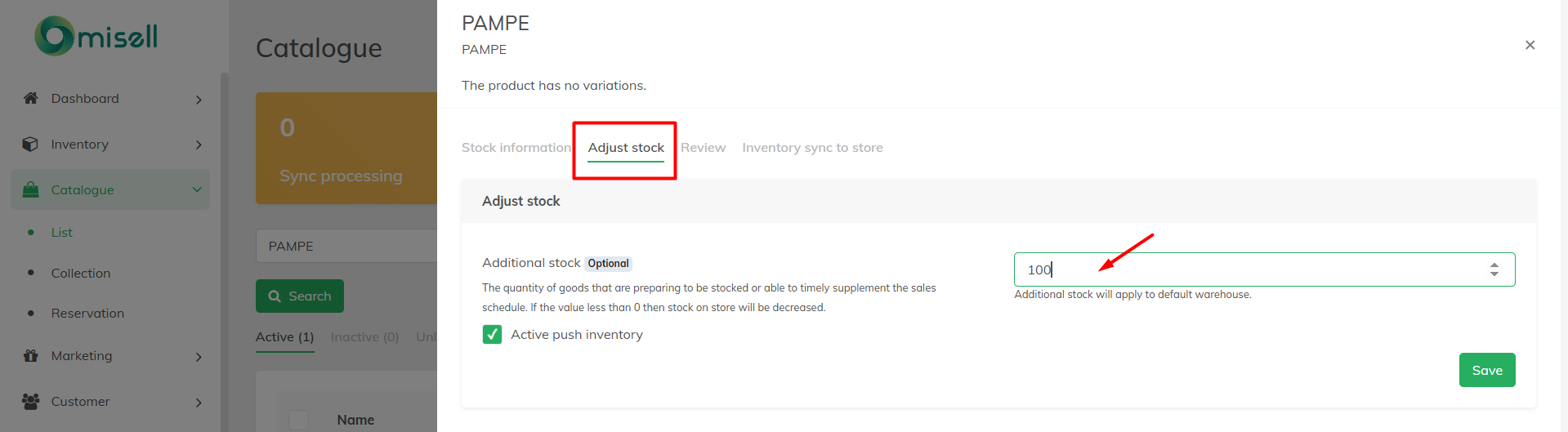Toggle the Active push inventory checkbox

pos(492,334)
